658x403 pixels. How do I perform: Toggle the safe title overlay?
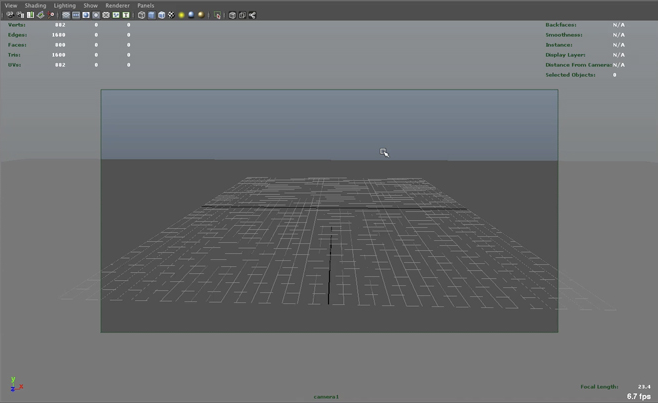(126, 15)
